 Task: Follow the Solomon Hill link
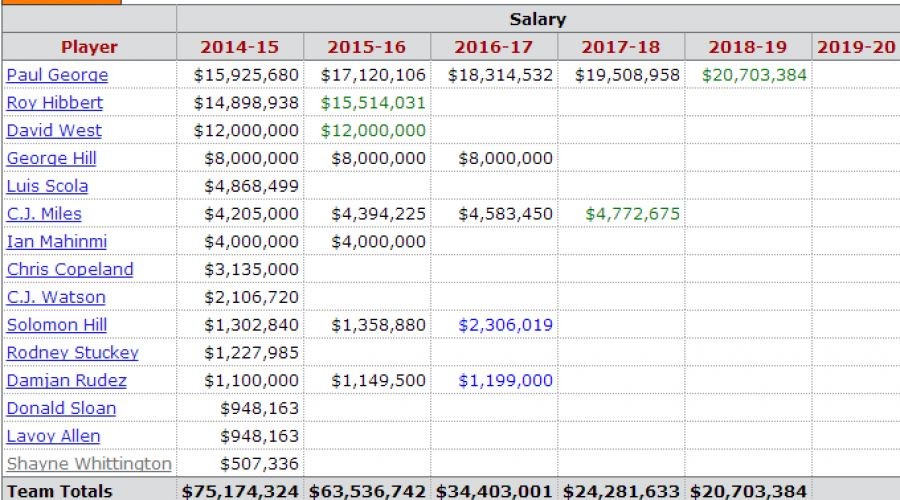click(x=57, y=325)
